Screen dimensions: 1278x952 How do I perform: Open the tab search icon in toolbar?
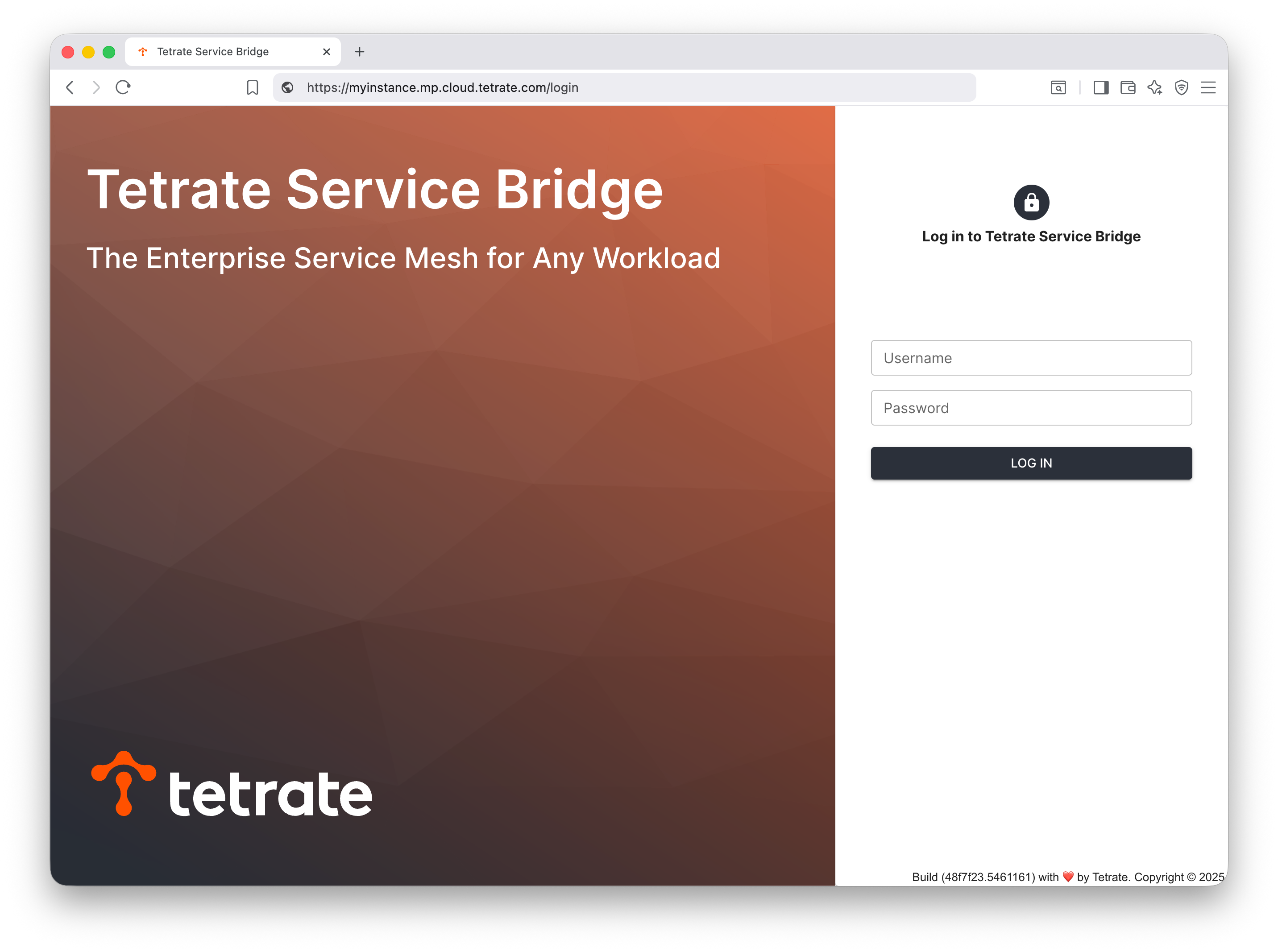(x=1058, y=87)
